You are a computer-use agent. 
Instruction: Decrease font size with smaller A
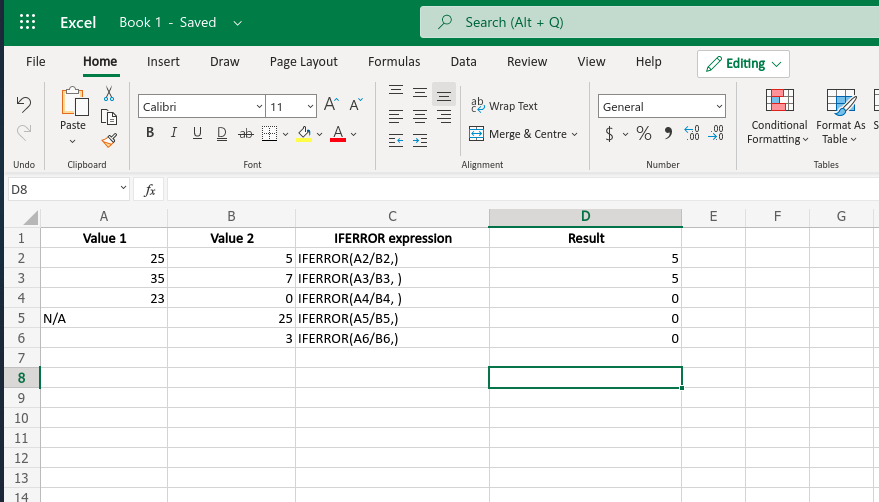coord(356,104)
